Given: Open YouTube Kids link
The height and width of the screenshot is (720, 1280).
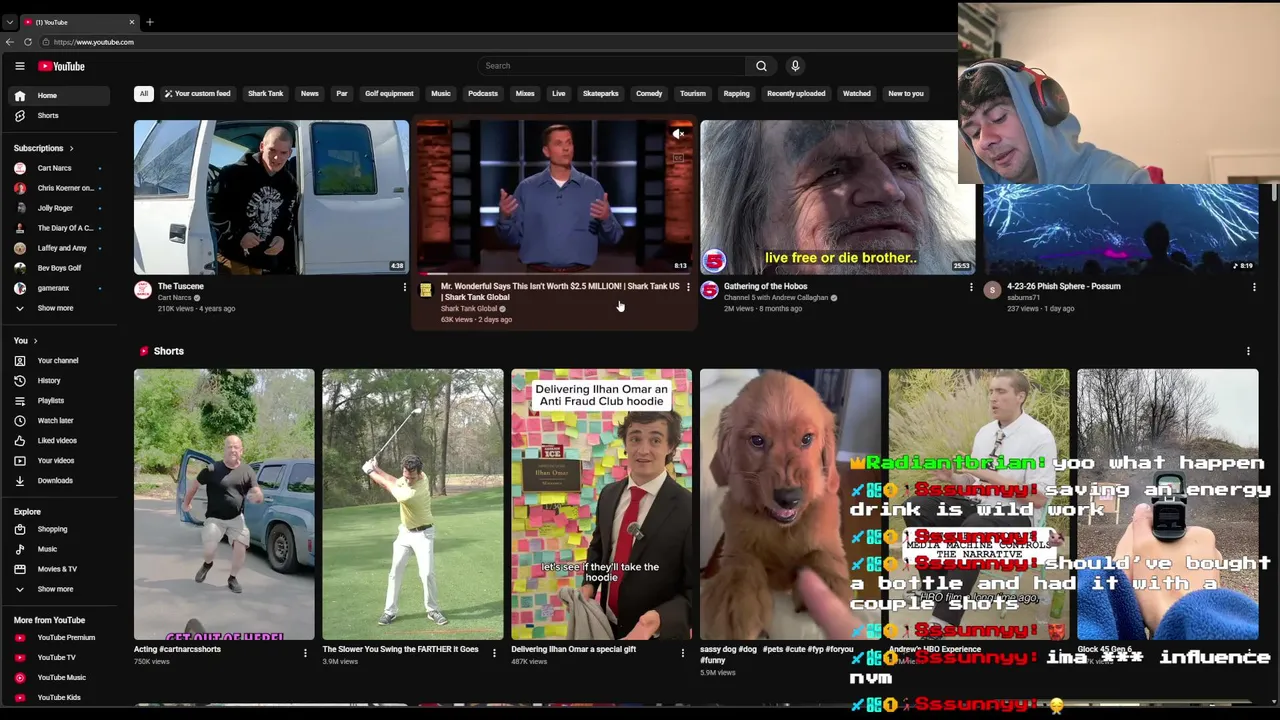Looking at the screenshot, I should (60, 697).
